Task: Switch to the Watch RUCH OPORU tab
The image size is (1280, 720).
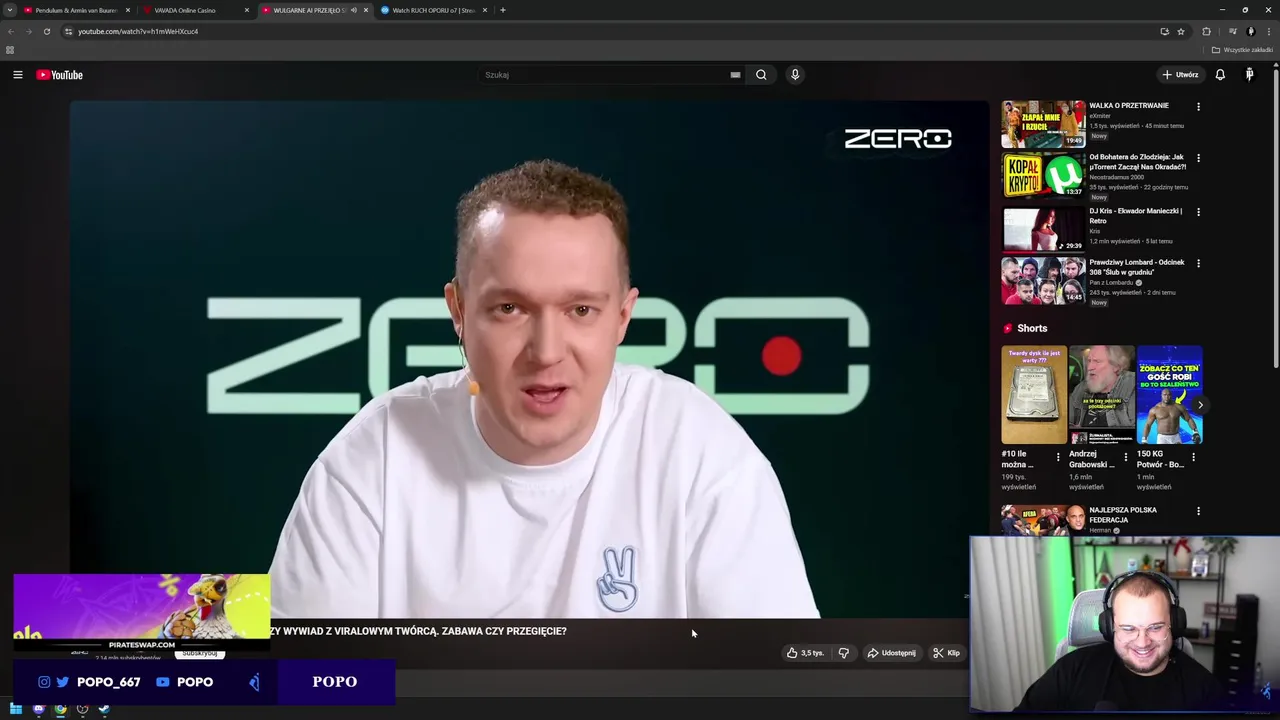Action: click(x=432, y=10)
